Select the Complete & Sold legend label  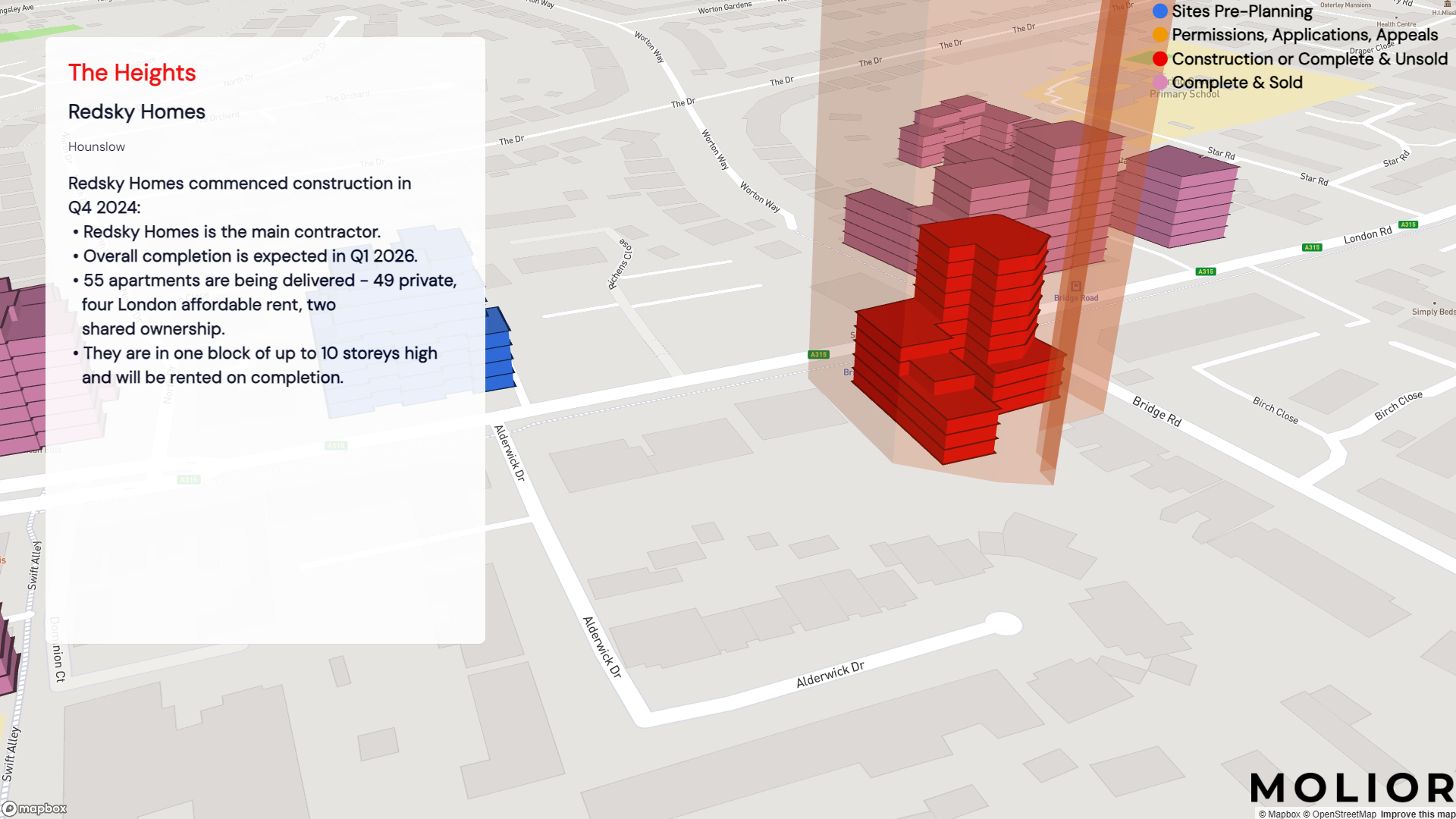point(1238,83)
